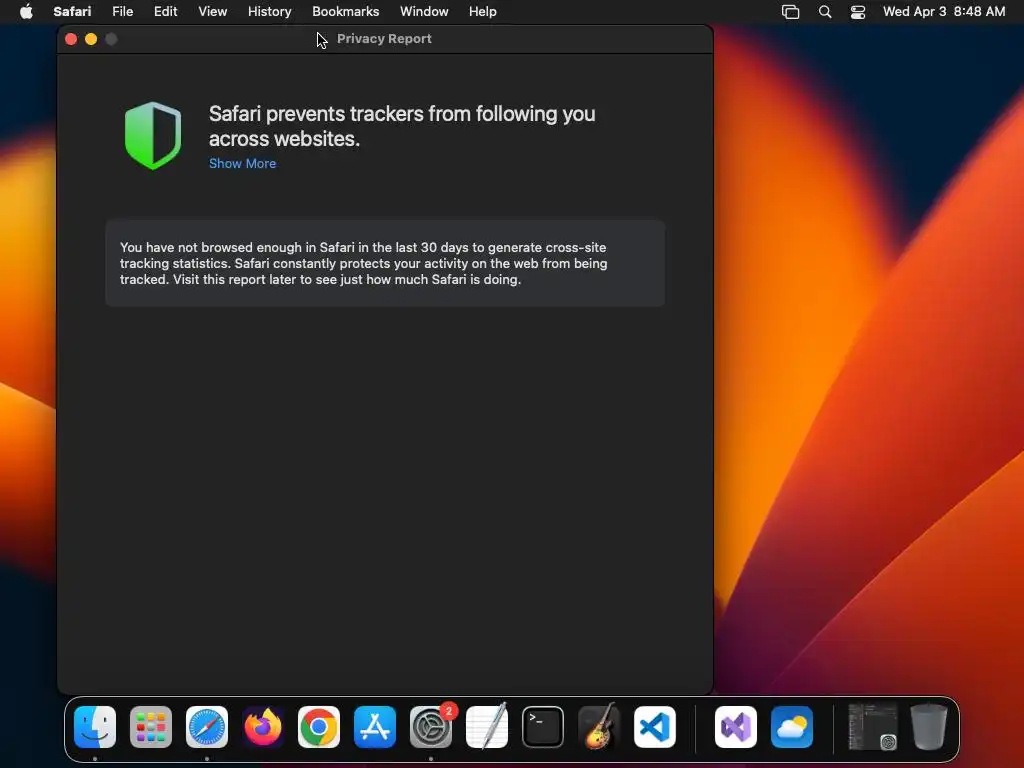The width and height of the screenshot is (1024, 768).
Task: Open Stage Manager icon in menu bar
Action: tap(790, 12)
